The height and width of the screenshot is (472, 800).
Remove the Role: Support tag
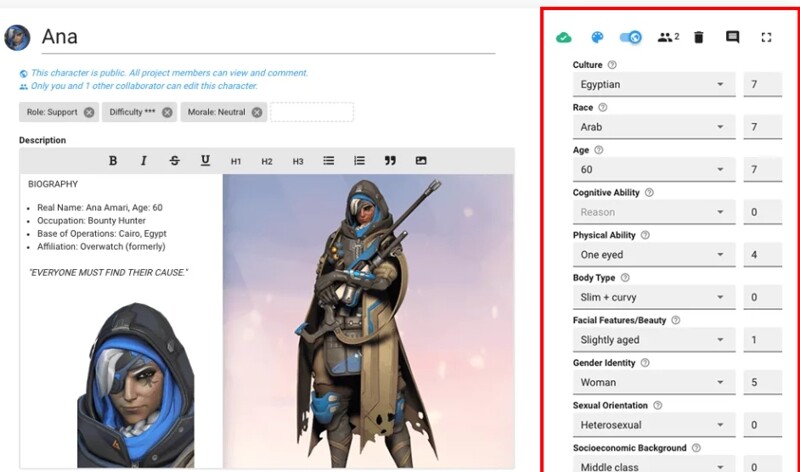click(89, 112)
